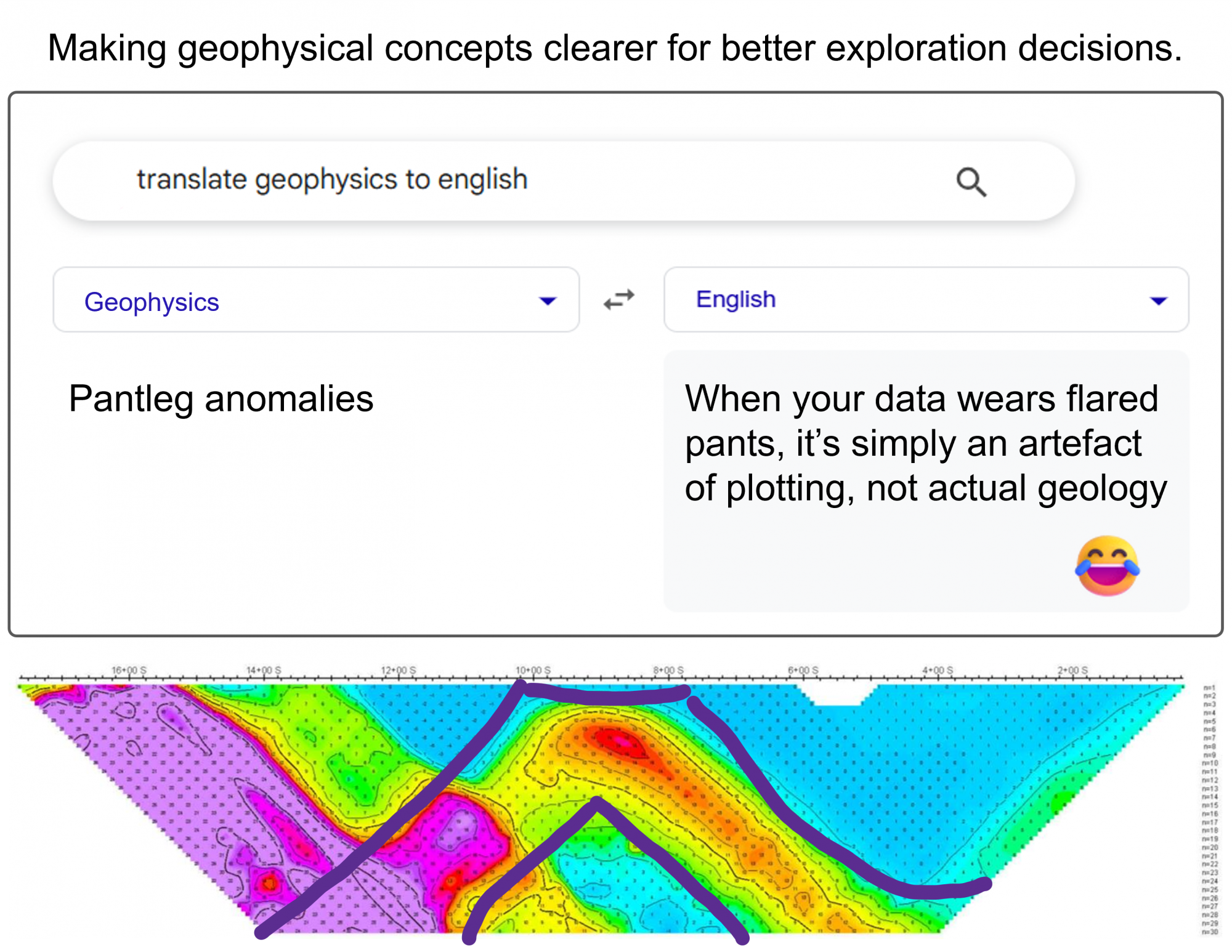Click the 6+00 S station label
Viewport: 1232px width, 952px height.
coord(803,669)
